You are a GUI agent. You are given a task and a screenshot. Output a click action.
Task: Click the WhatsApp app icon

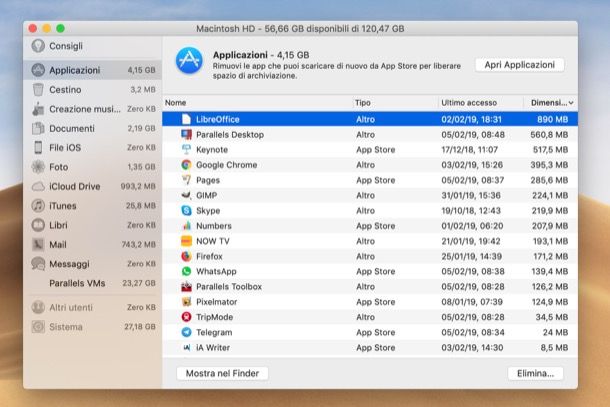coord(186,271)
